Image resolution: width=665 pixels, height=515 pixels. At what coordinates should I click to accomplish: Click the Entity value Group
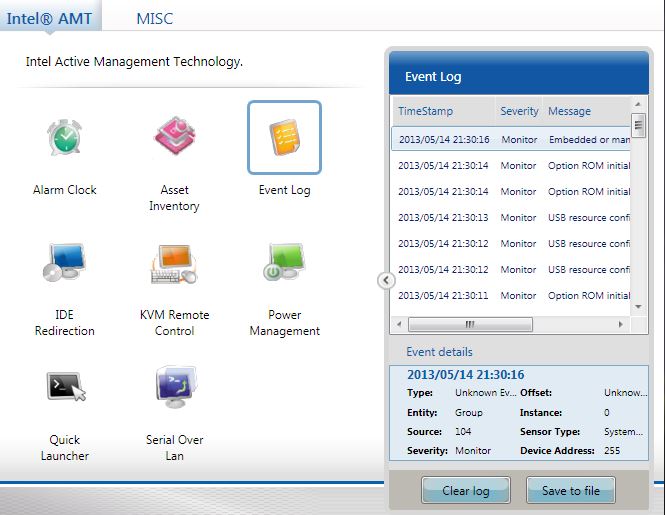(469, 412)
